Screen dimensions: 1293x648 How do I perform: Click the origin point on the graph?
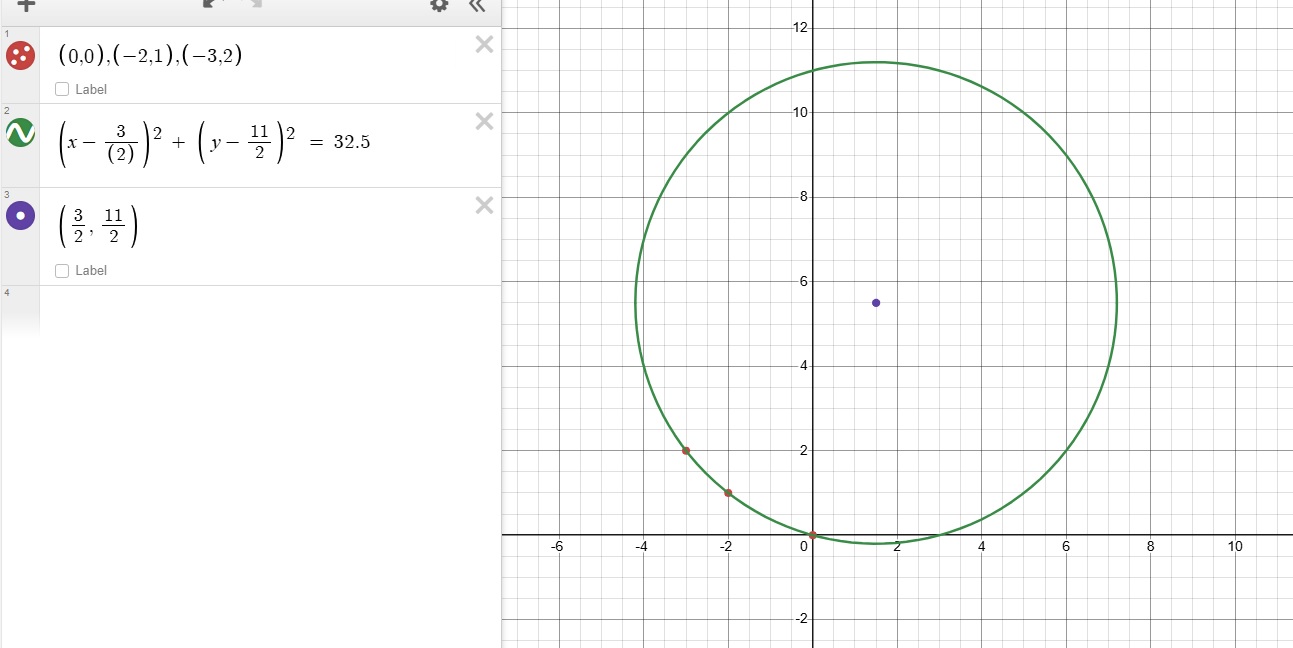pos(813,535)
